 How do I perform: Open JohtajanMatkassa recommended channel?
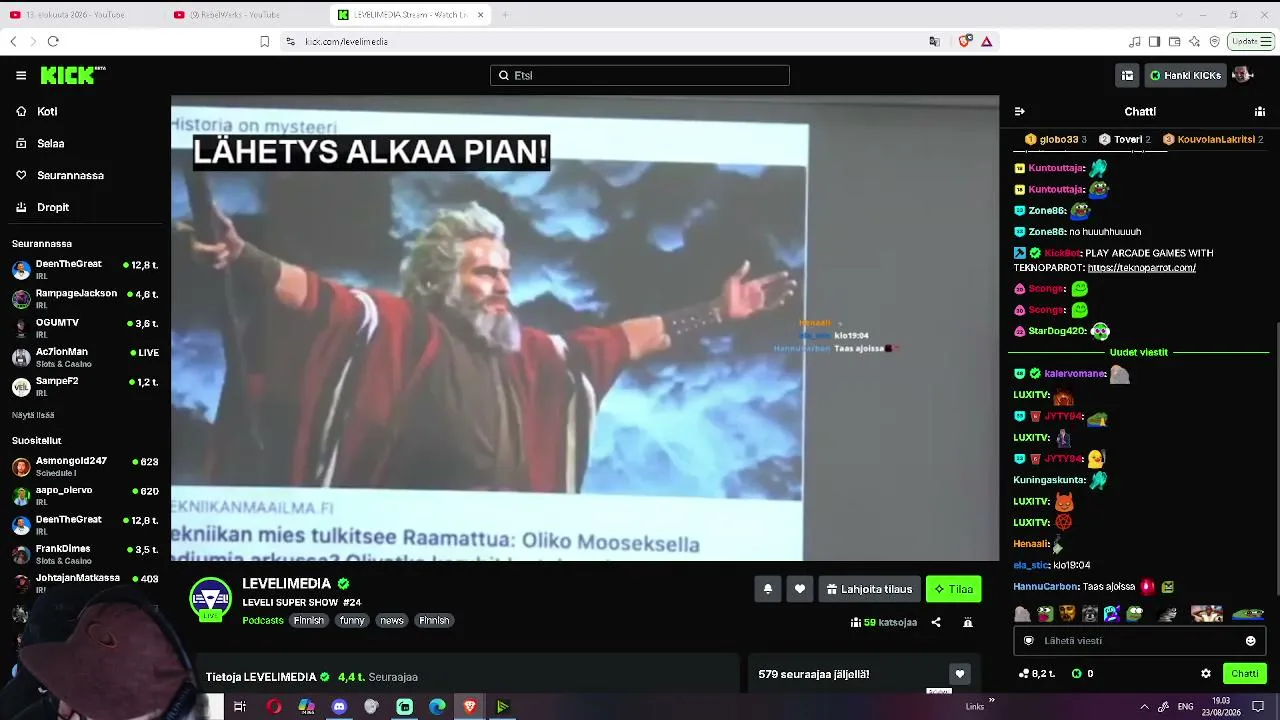(x=85, y=582)
